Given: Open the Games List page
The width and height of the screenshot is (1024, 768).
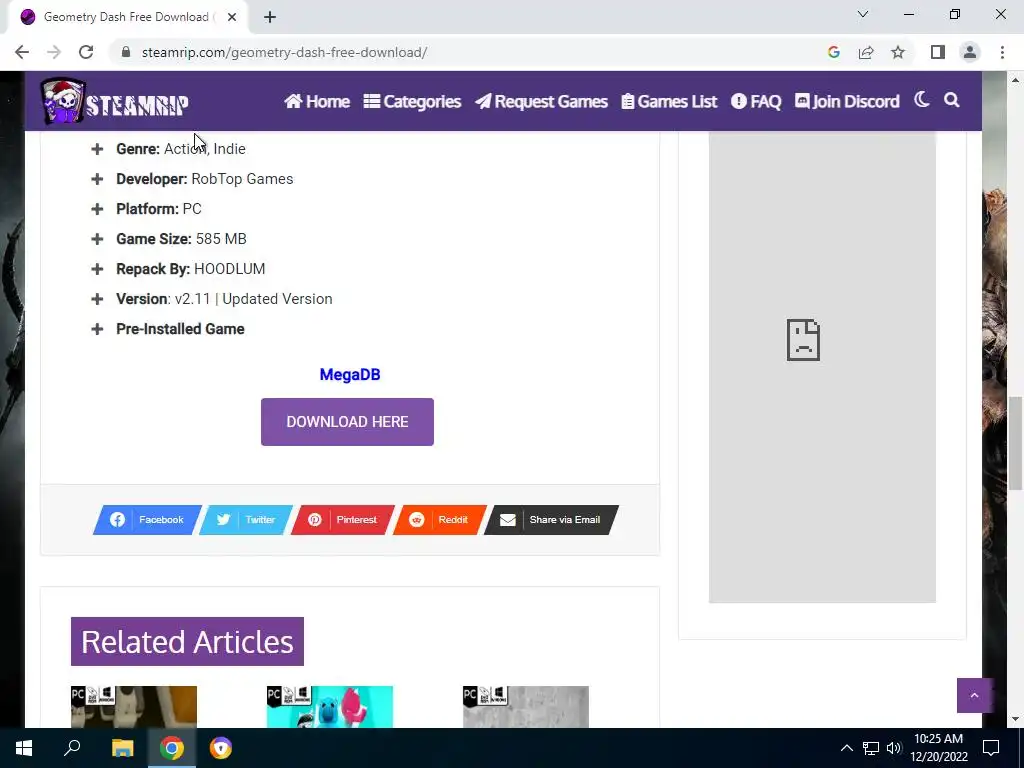Looking at the screenshot, I should coord(669,101).
